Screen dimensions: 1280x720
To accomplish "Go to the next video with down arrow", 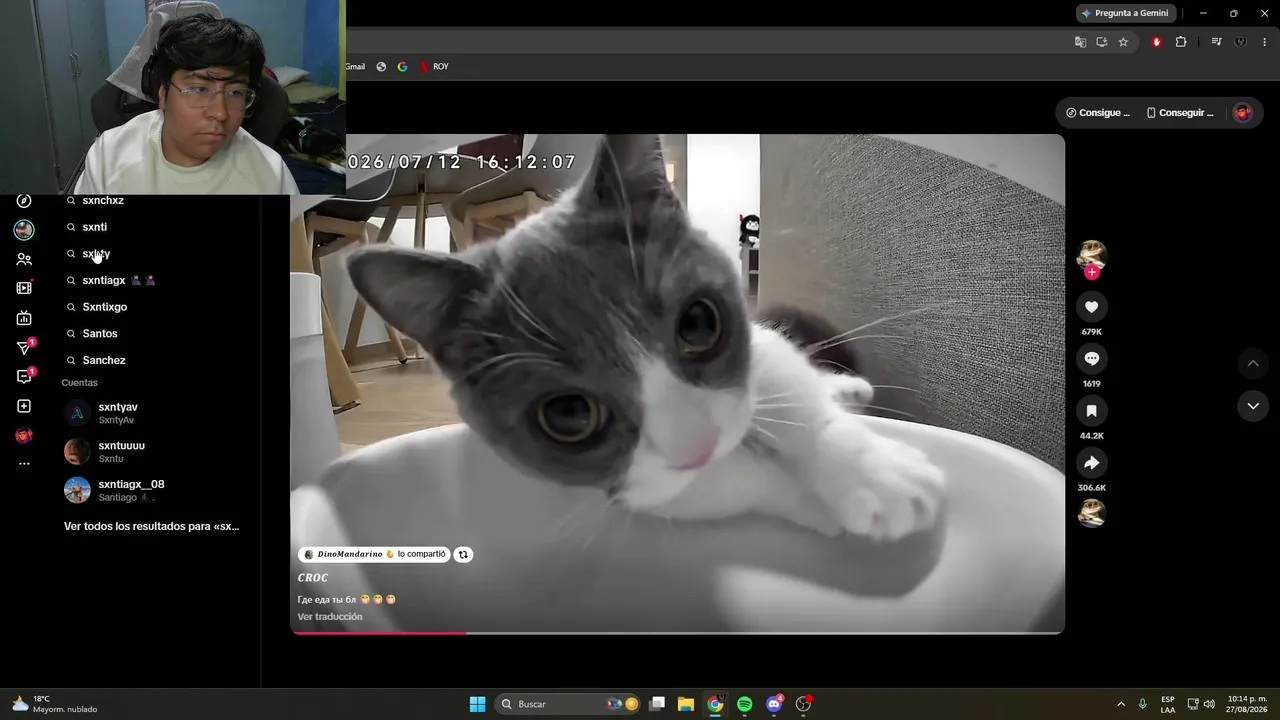I will (1253, 406).
